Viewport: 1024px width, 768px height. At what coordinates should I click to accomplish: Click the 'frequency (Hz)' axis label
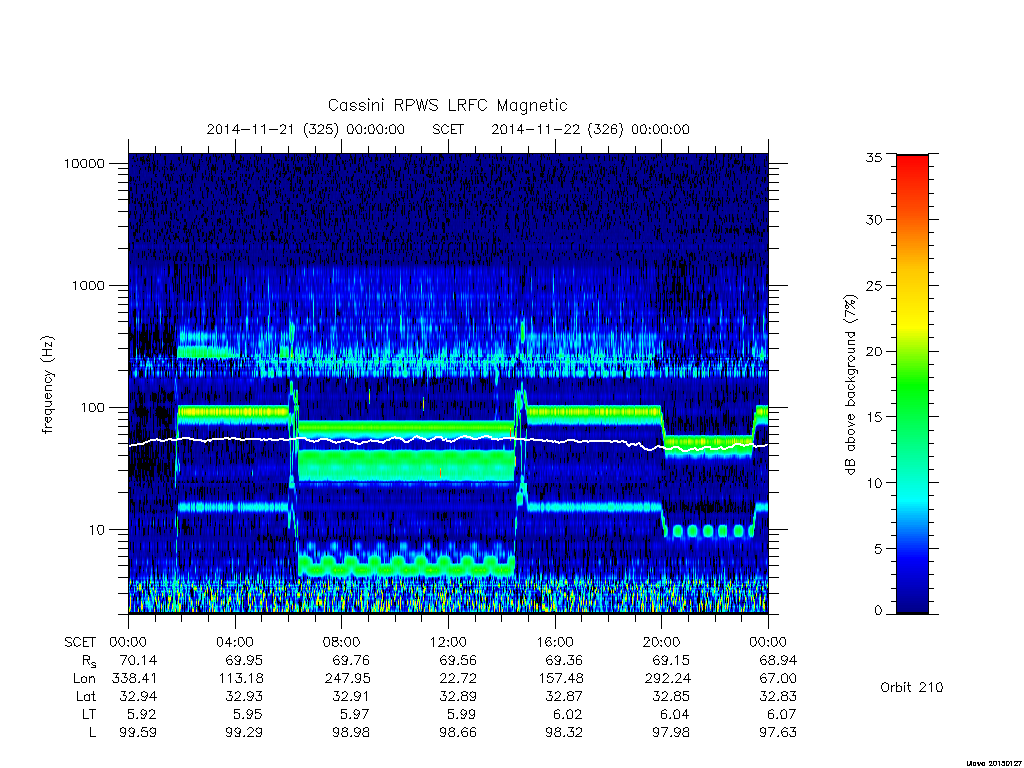pyautogui.click(x=48, y=385)
